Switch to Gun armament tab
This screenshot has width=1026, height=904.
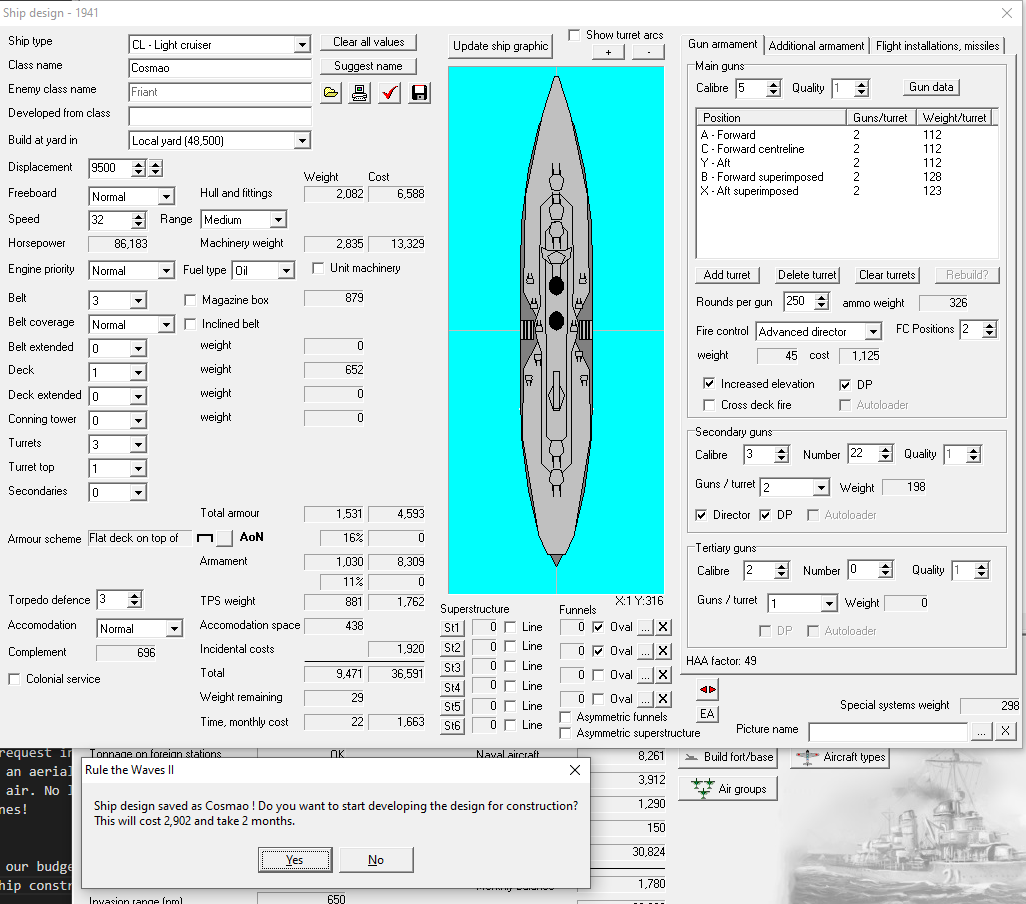tap(722, 44)
